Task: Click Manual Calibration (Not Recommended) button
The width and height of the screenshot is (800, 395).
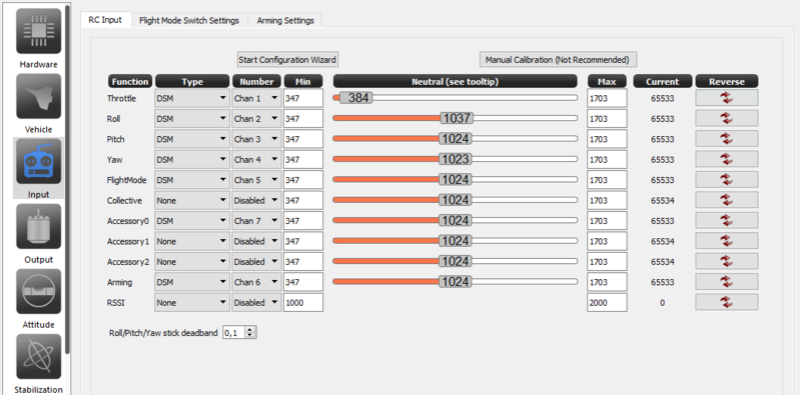Action: 558,60
